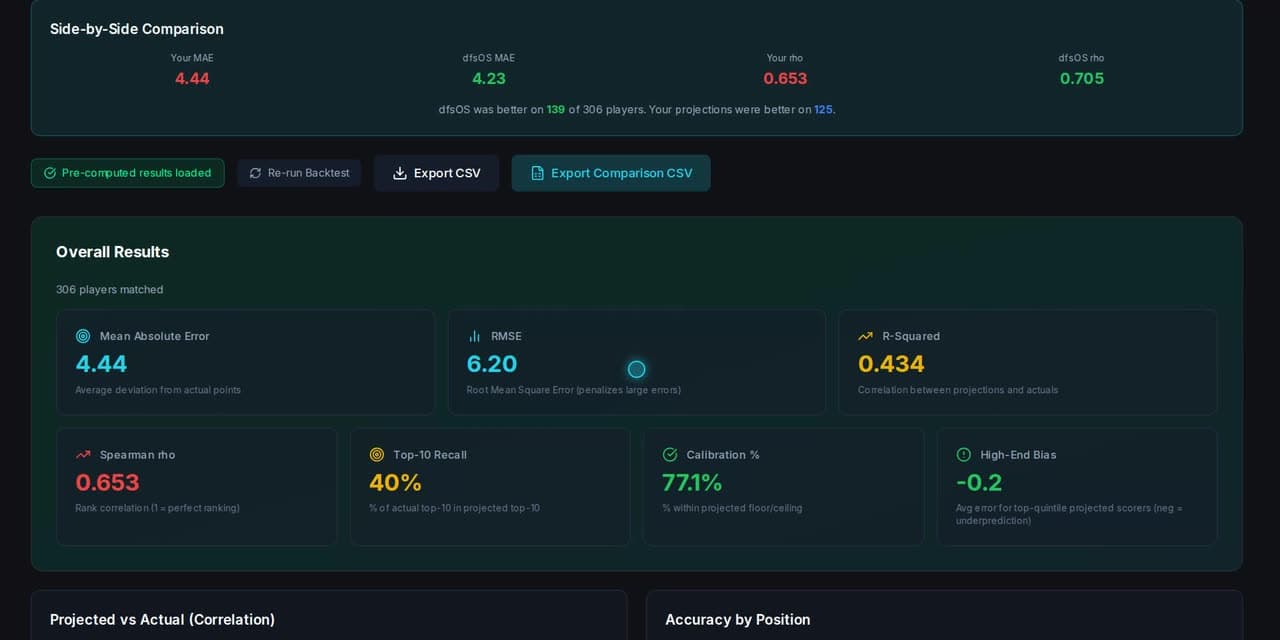This screenshot has width=1280, height=640.
Task: Click the dfsOS rho value 0.705
Action: click(1082, 78)
